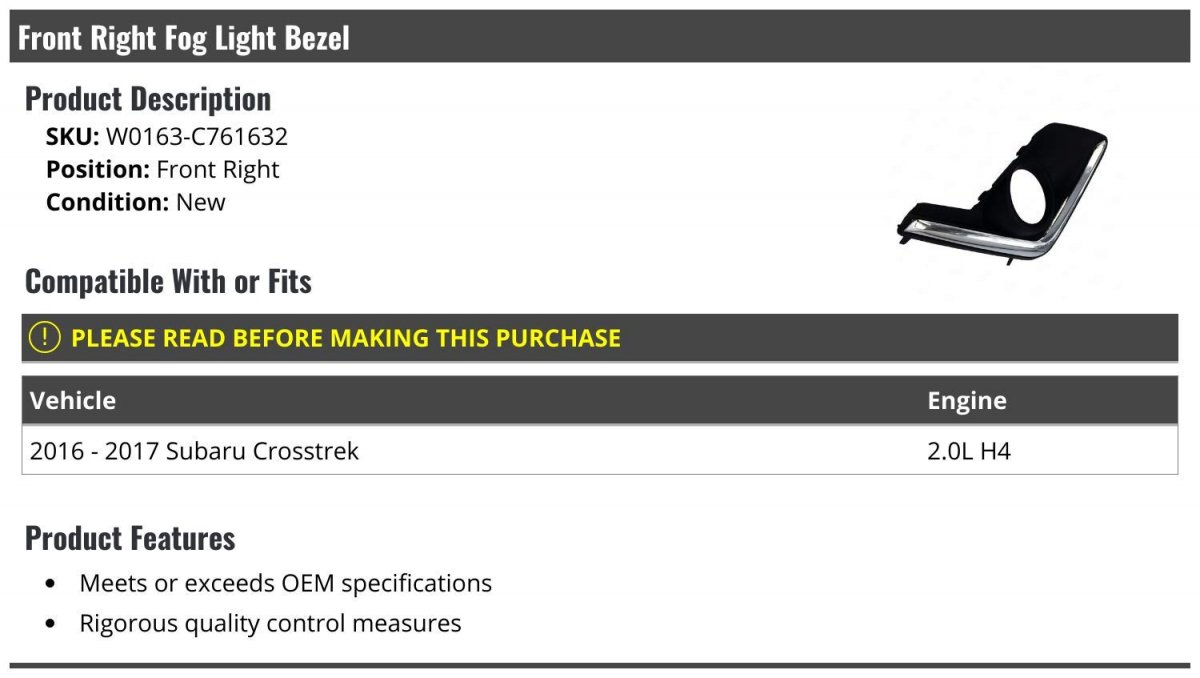Click the Rigorous quality control measures bullet
The image size is (1200, 678).
tap(270, 624)
